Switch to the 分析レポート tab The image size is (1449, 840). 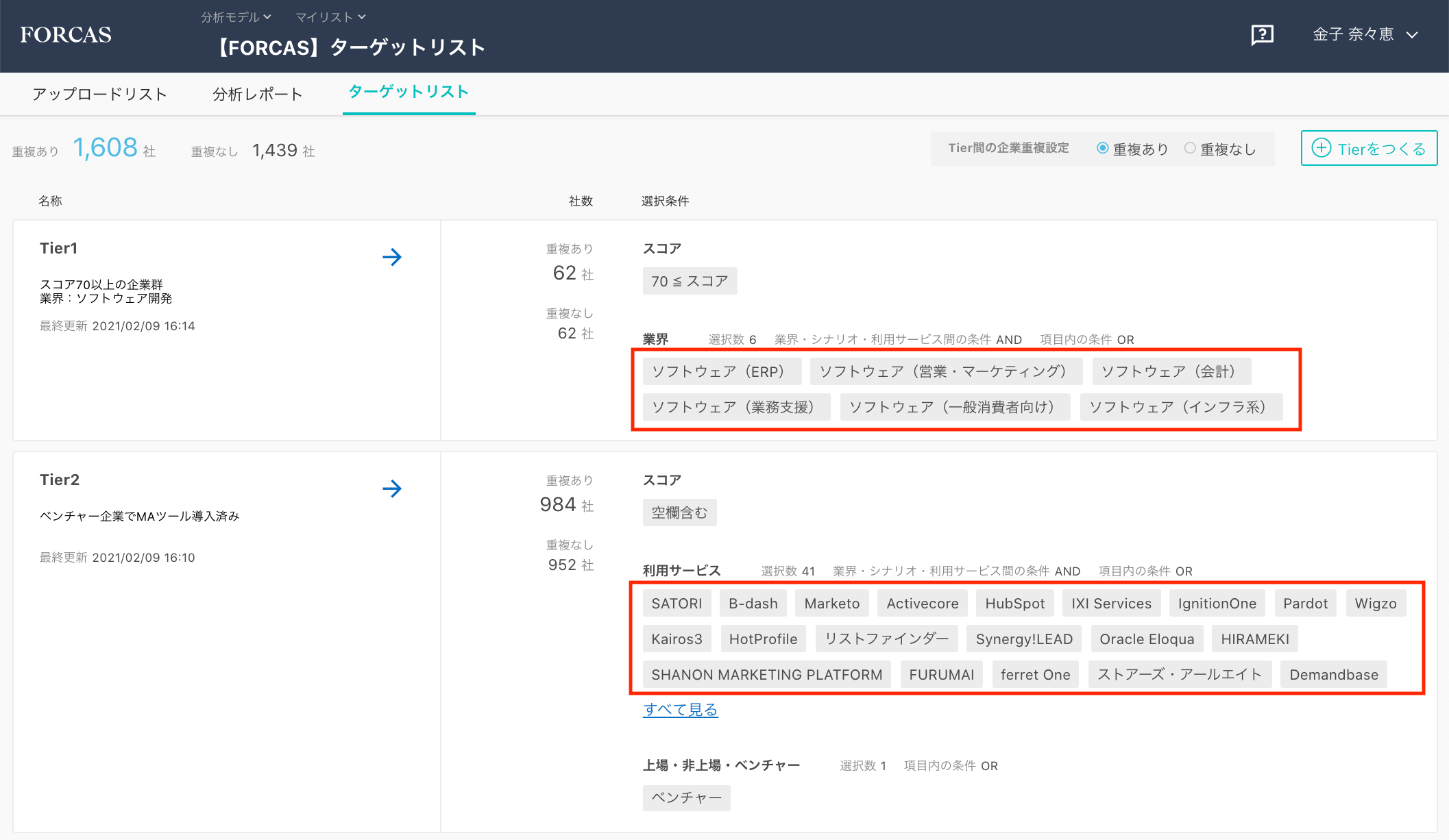(x=257, y=94)
